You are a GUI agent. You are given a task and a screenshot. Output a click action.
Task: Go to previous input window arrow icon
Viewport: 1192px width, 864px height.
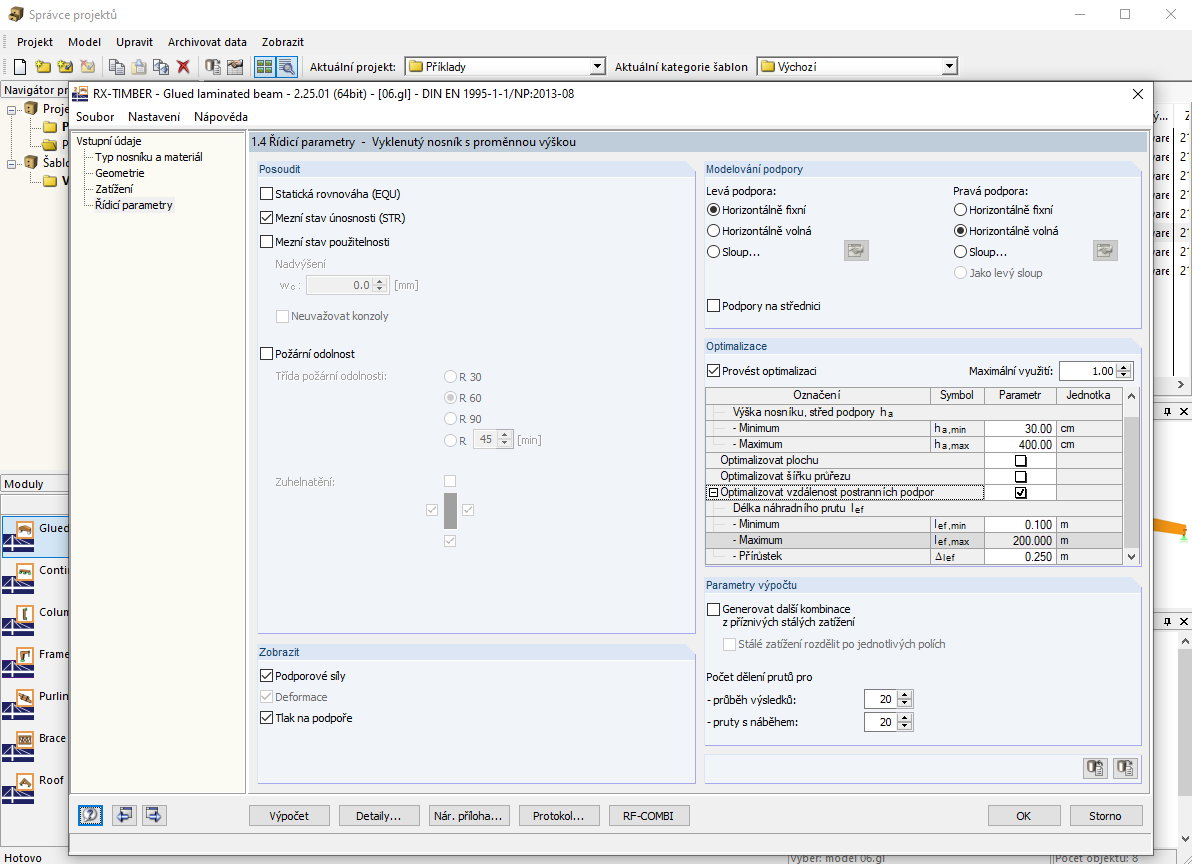tap(124, 815)
